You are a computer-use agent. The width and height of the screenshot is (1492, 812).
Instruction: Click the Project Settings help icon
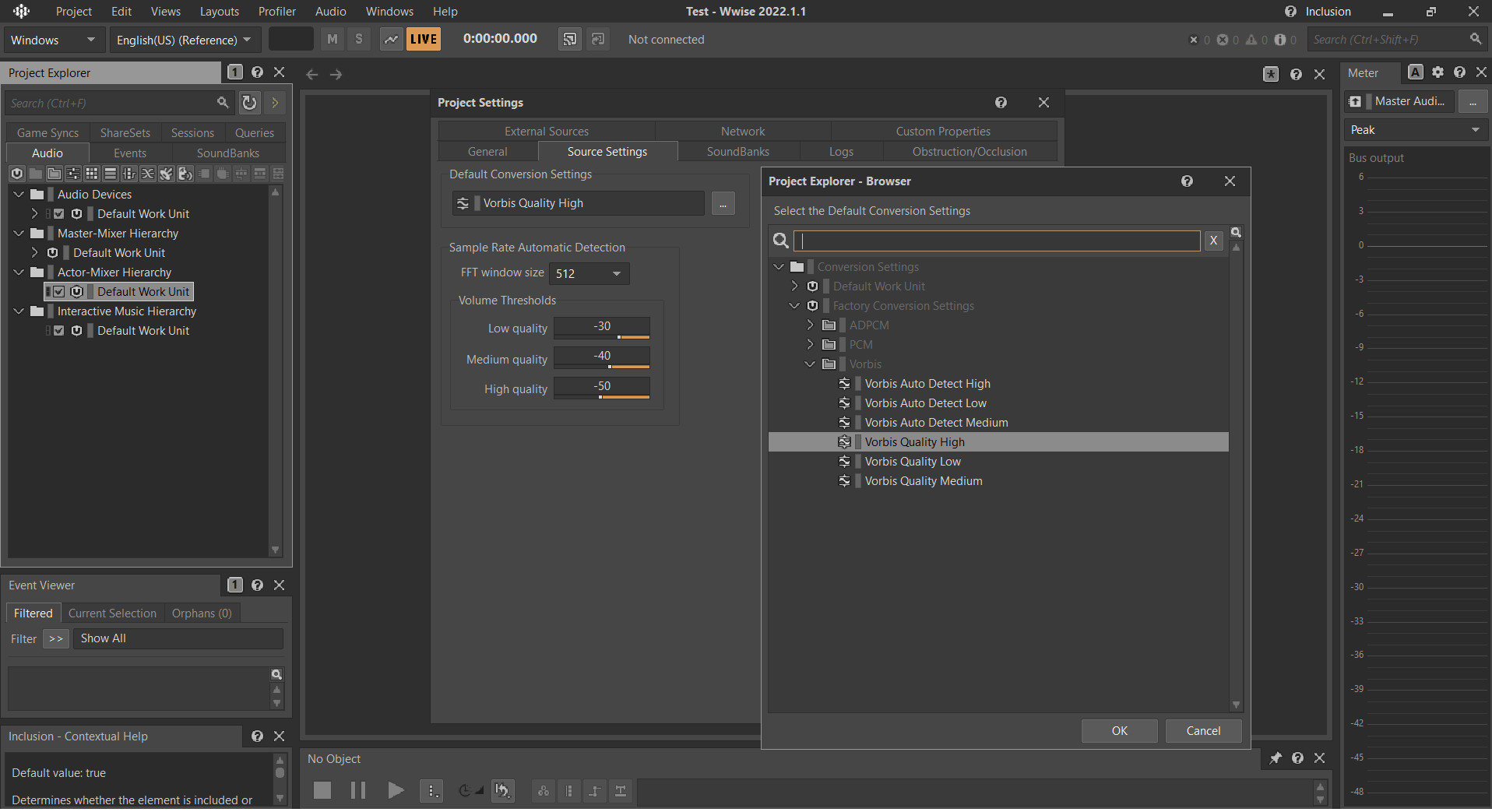[1001, 103]
